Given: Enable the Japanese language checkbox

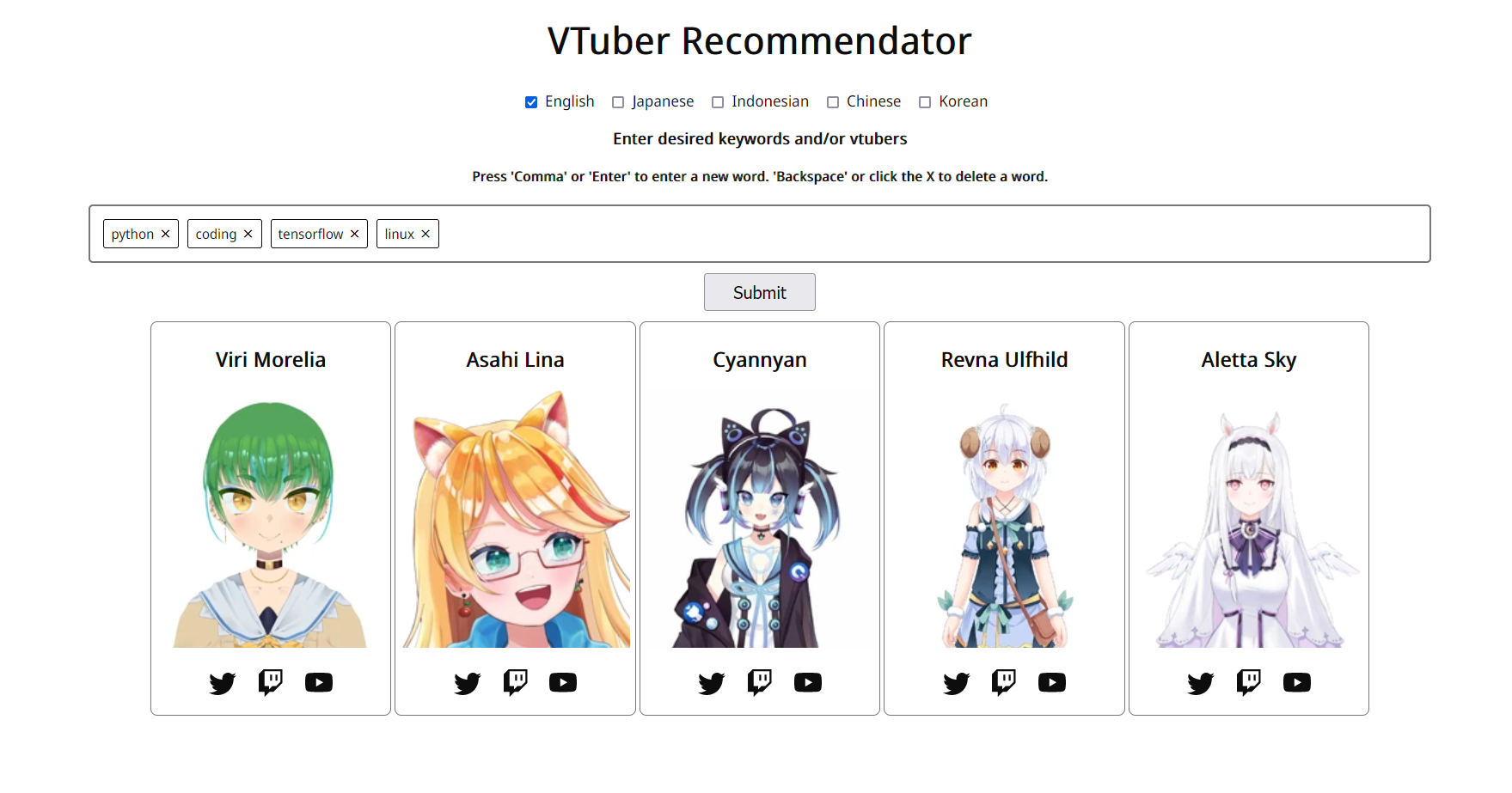Looking at the screenshot, I should pyautogui.click(x=618, y=102).
